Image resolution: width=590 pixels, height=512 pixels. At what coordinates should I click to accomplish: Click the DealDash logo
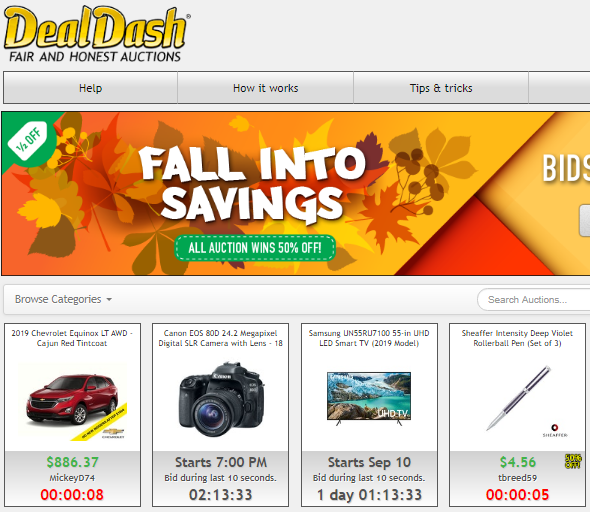(x=97, y=34)
